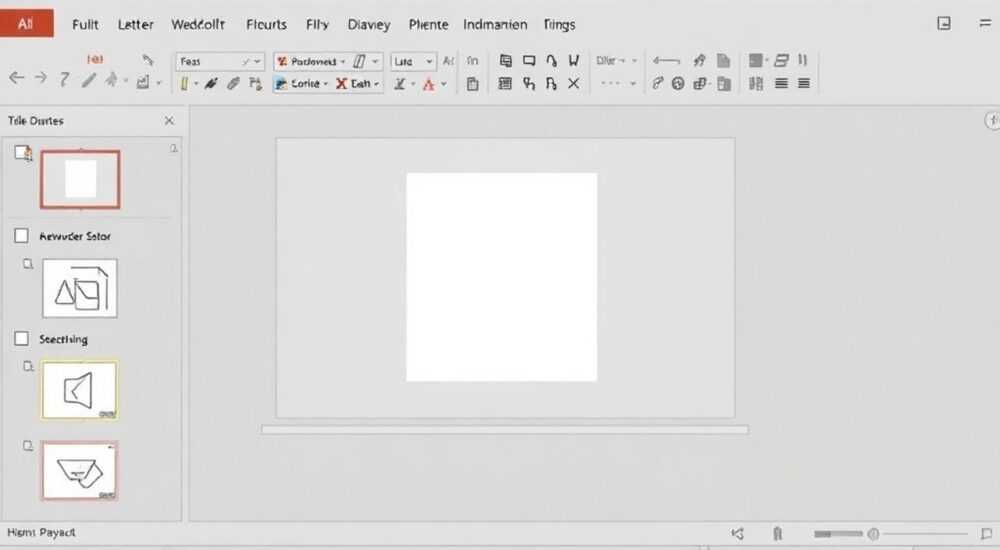Click the black X delete icon
The width and height of the screenshot is (1000, 550).
click(574, 84)
